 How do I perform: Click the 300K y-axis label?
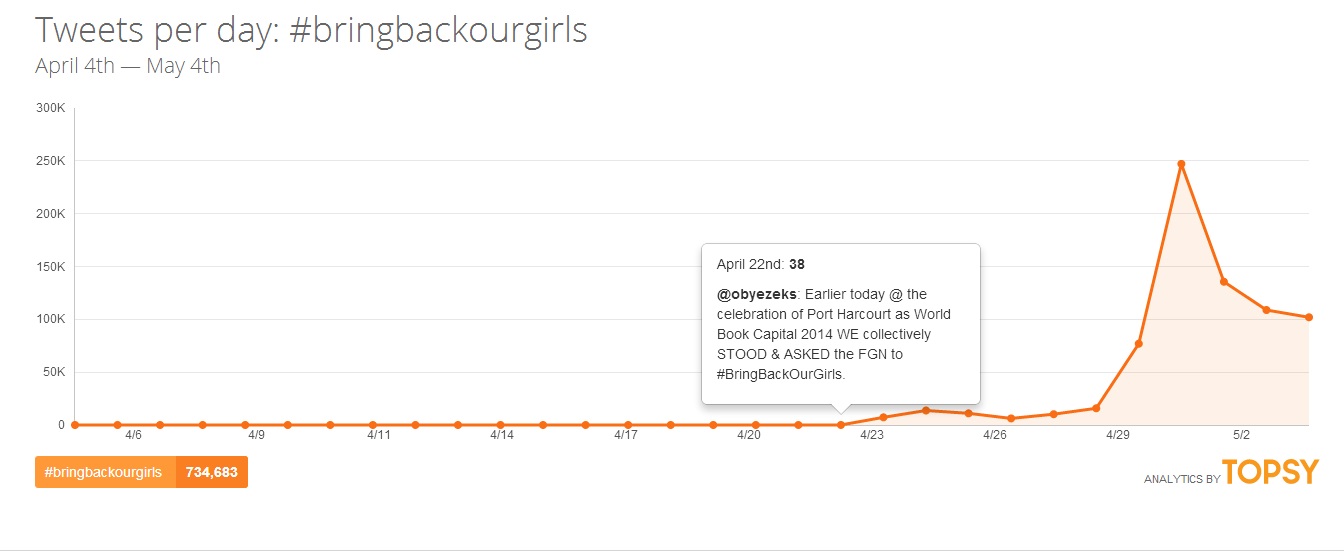click(49, 108)
